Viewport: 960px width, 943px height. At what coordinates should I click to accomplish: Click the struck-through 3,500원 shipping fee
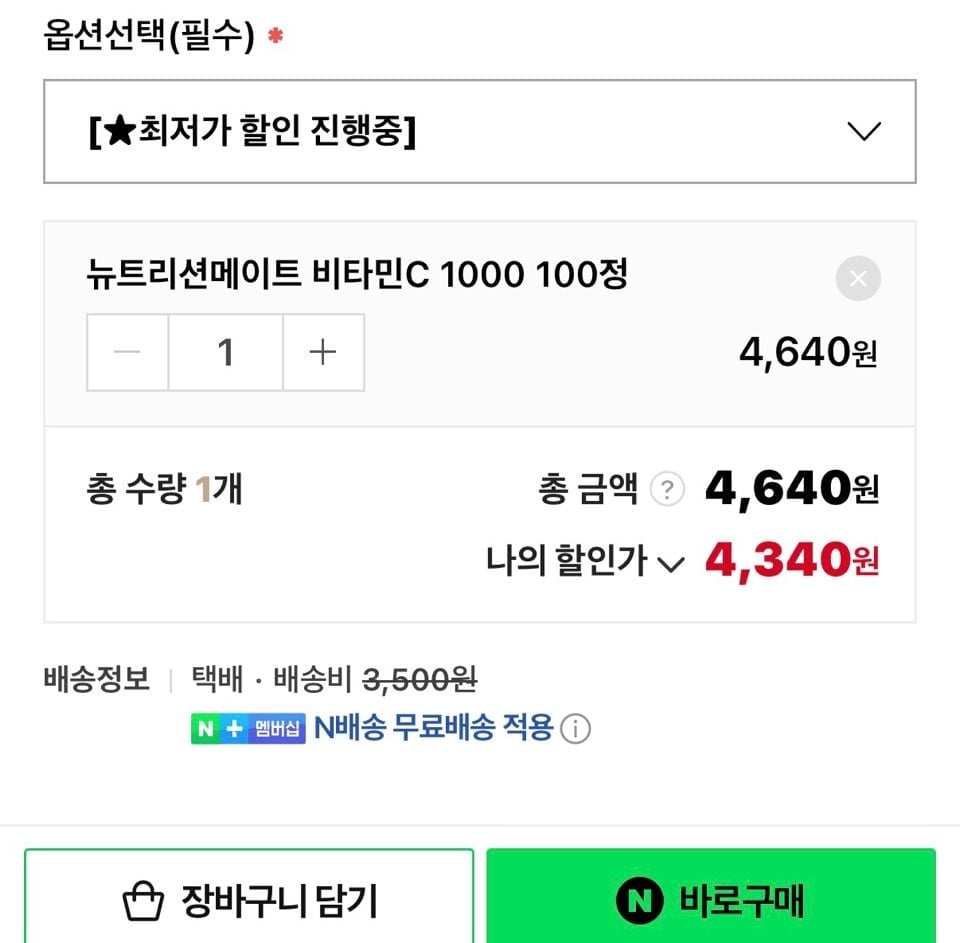coord(419,681)
